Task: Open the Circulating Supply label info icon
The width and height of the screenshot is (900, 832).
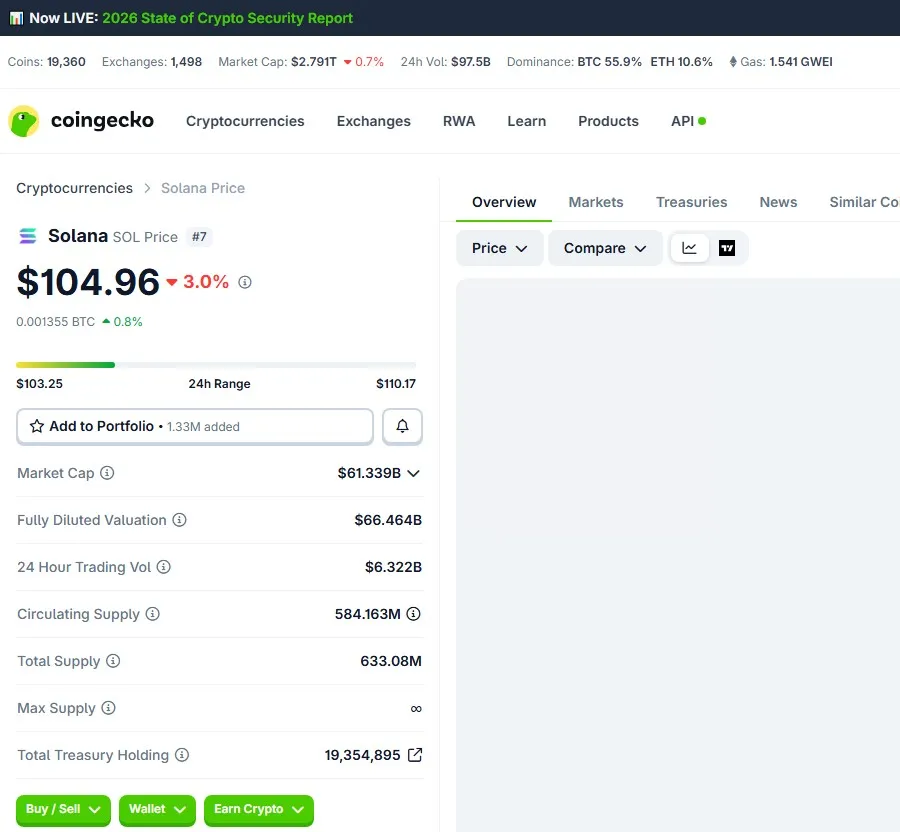Action: coord(153,614)
